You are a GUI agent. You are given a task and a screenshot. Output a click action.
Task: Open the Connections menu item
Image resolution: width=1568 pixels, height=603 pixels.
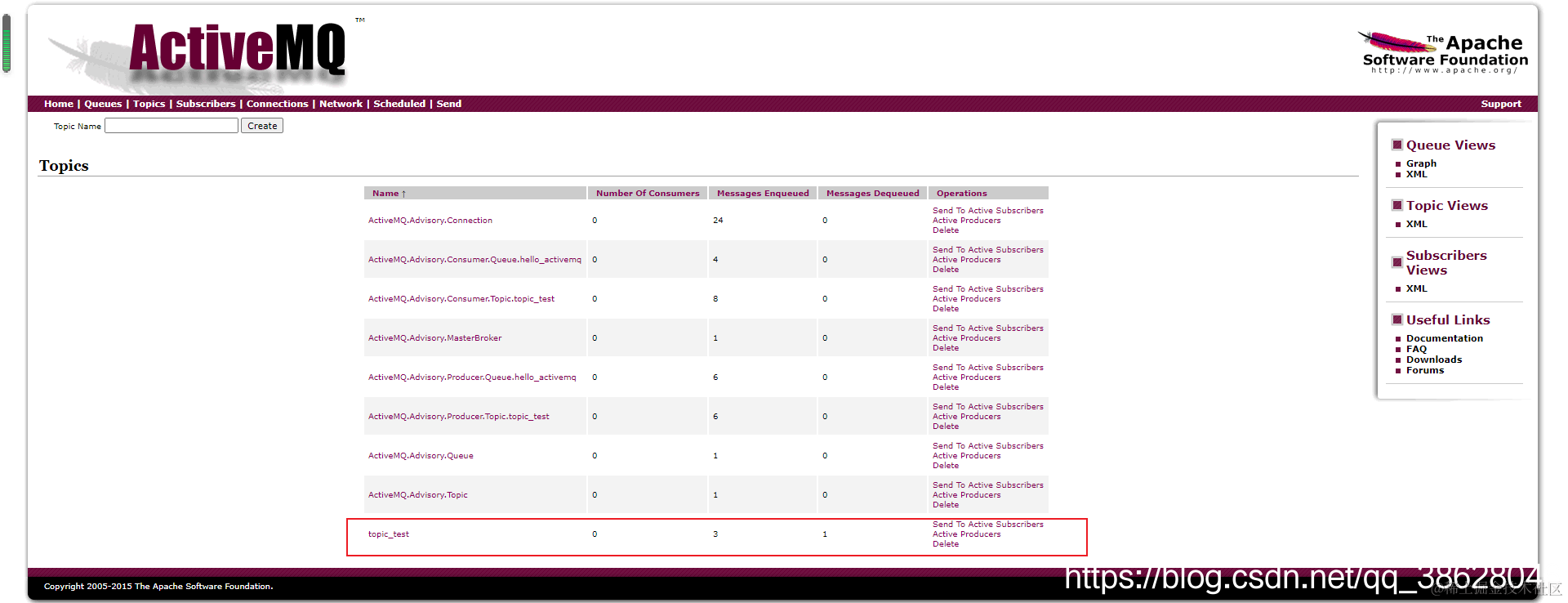pyautogui.click(x=278, y=104)
